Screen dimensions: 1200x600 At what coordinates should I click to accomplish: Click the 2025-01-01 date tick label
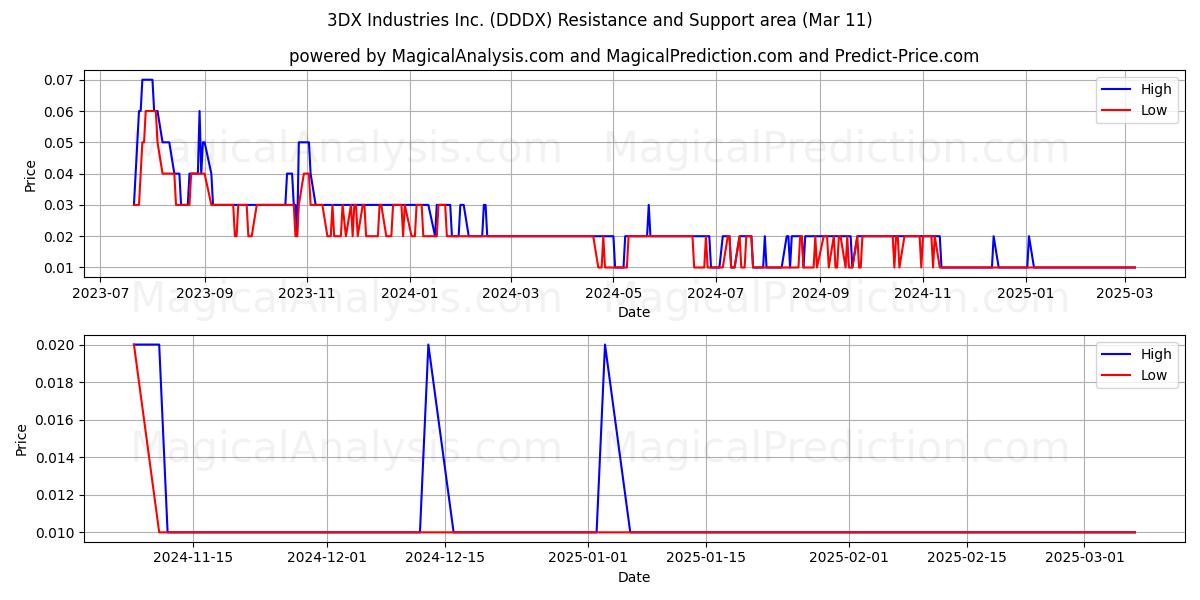pos(588,558)
